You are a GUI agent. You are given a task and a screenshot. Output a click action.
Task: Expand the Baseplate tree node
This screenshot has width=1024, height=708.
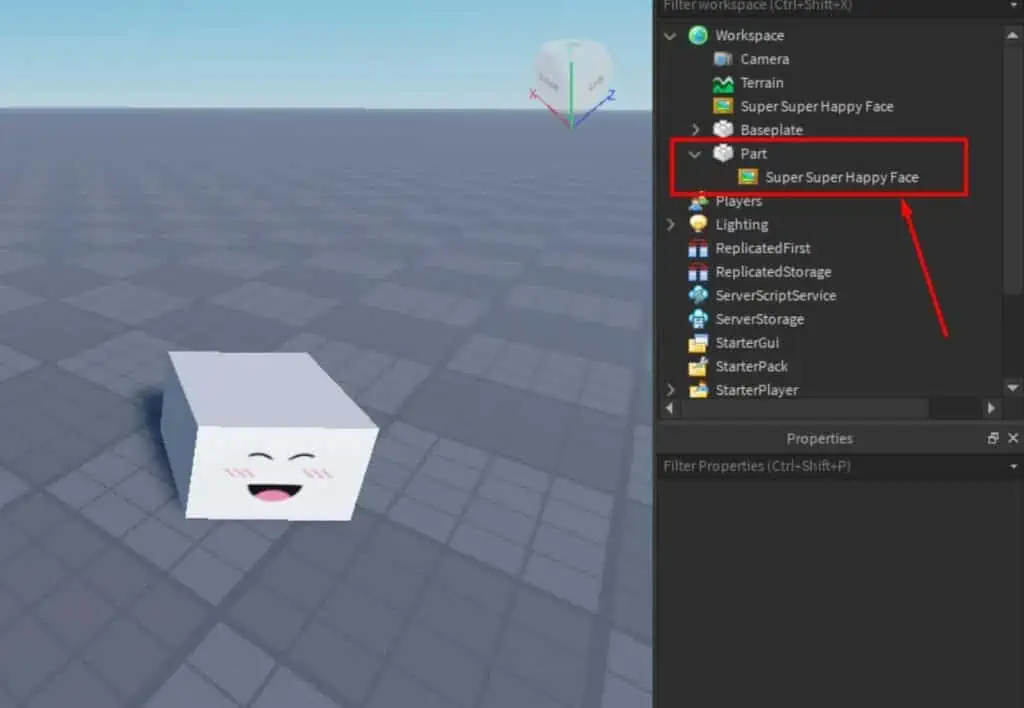[695, 129]
